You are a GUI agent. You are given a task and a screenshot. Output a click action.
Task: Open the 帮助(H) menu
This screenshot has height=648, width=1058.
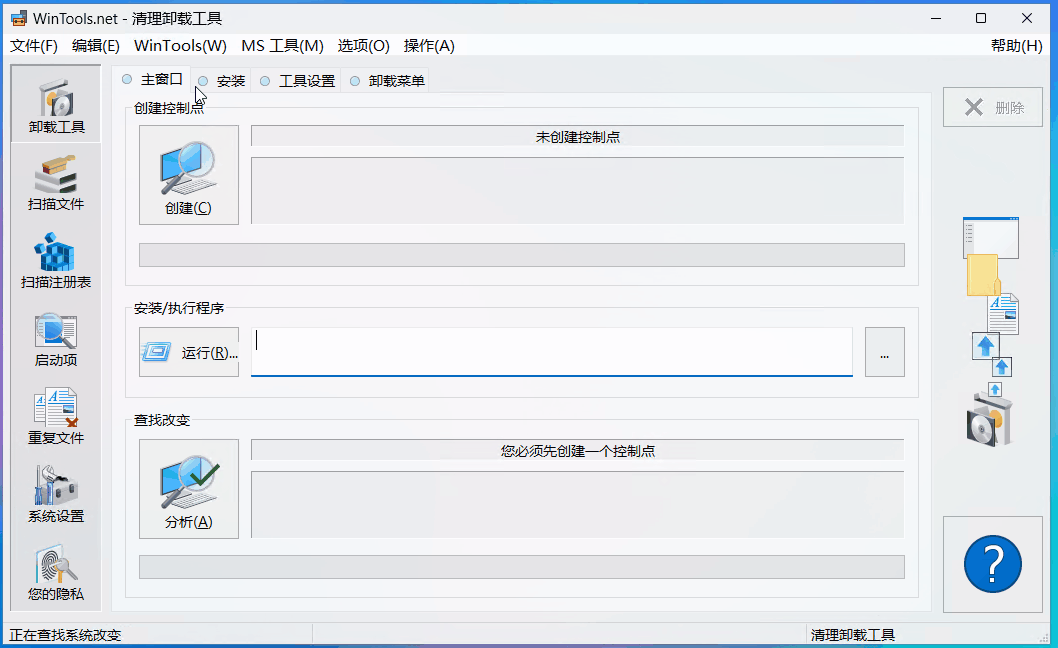point(1017,46)
